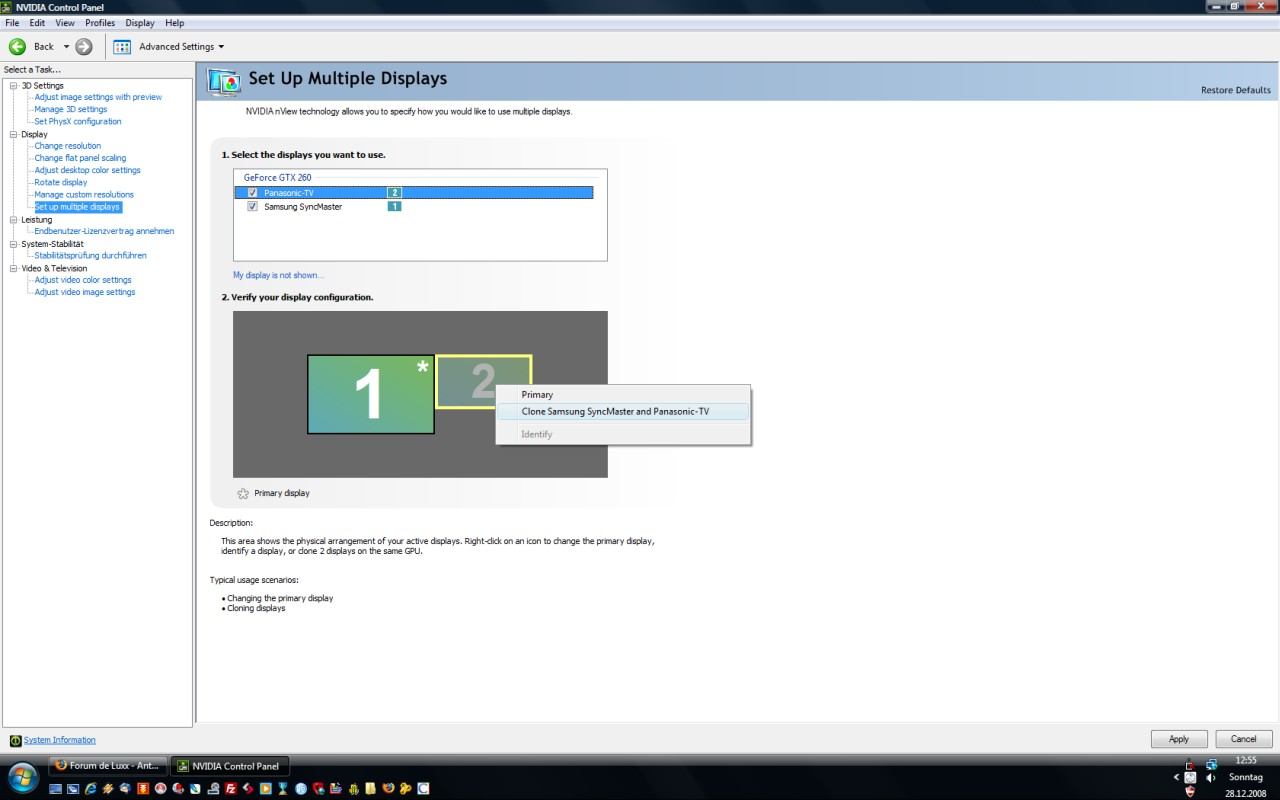
Task: Click NVIDIA Control Panel taskbar button
Action: 229,766
